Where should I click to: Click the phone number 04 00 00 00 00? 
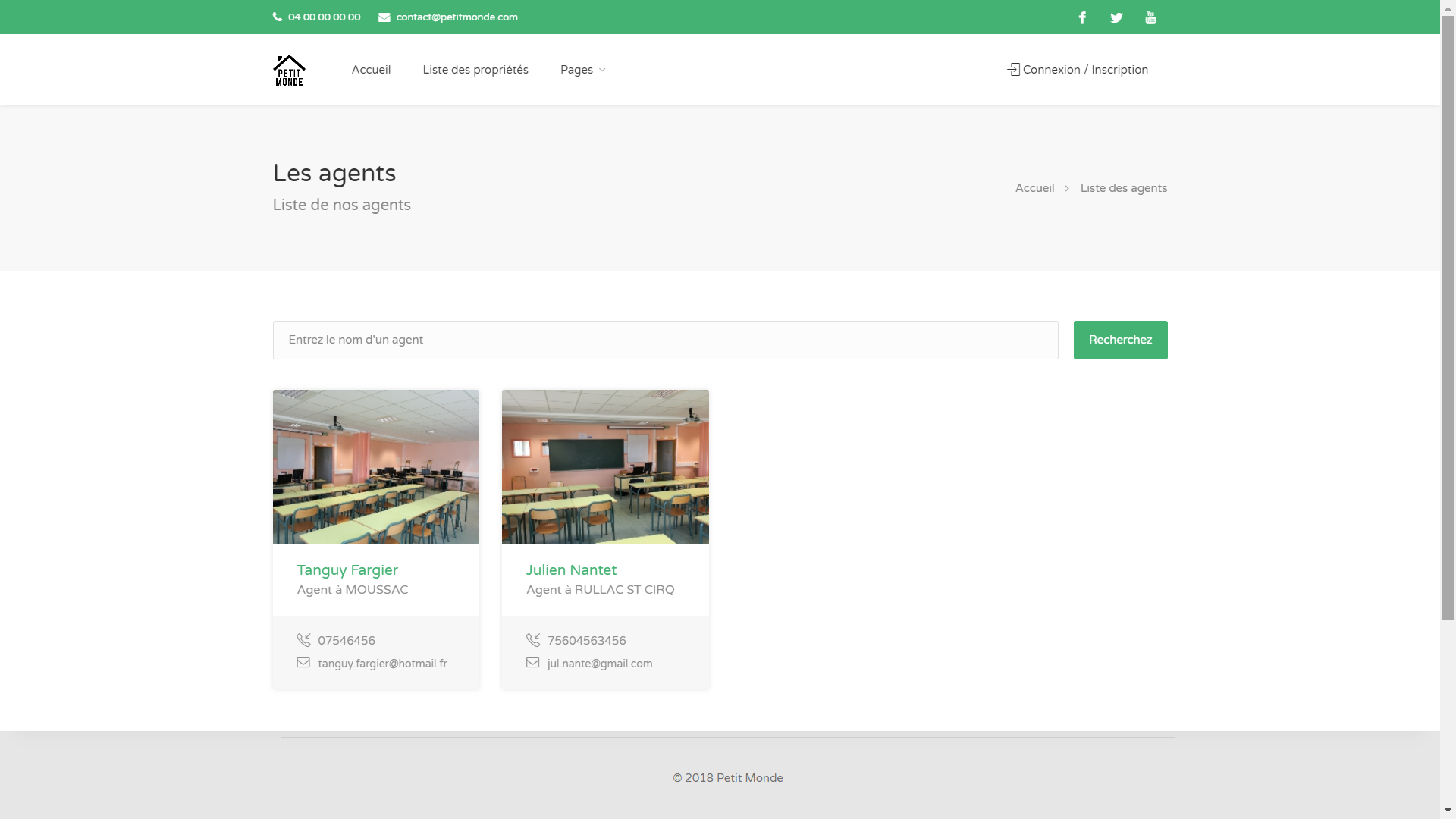coord(324,17)
